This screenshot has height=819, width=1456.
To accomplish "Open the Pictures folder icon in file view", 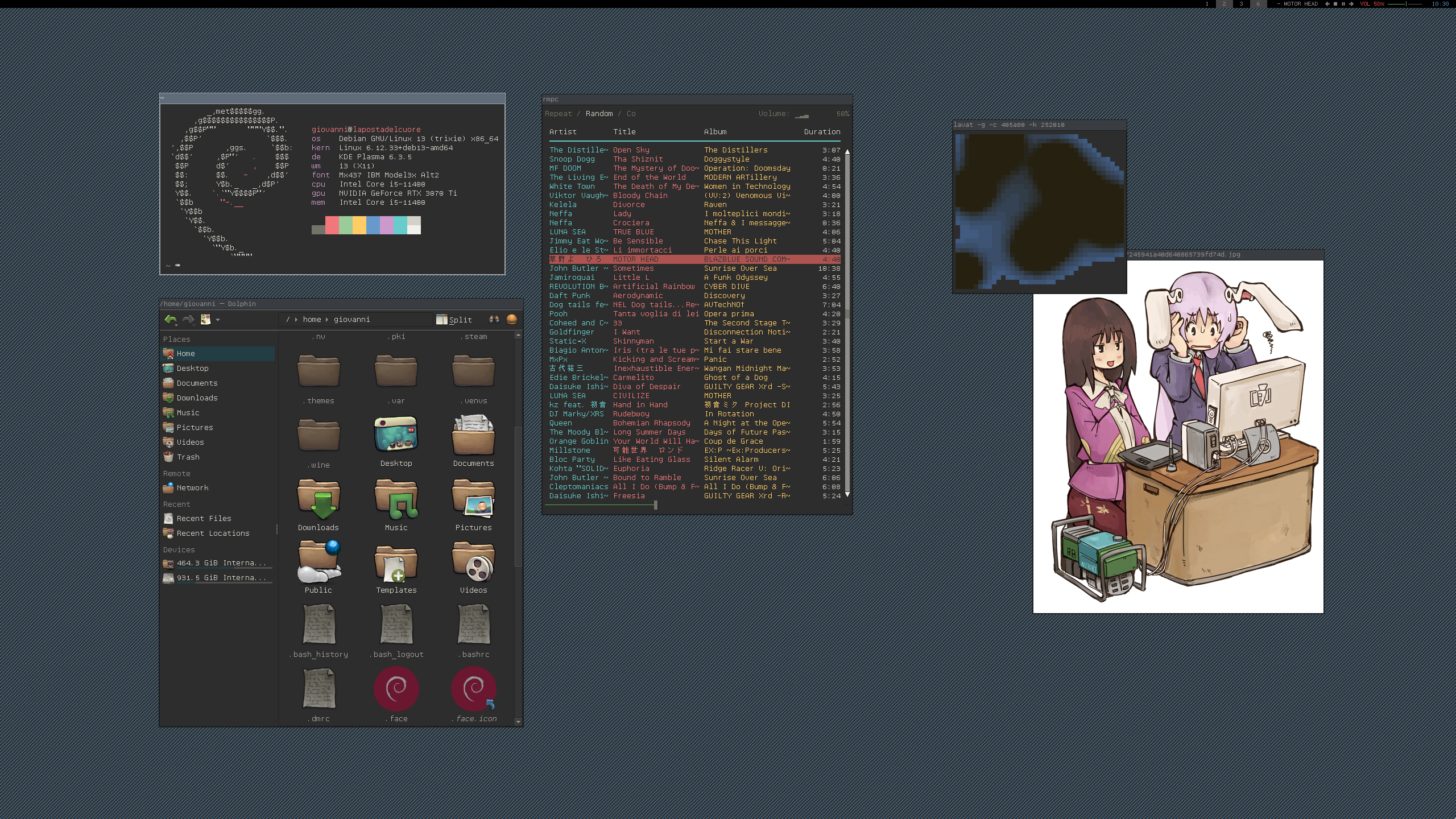I will (473, 499).
